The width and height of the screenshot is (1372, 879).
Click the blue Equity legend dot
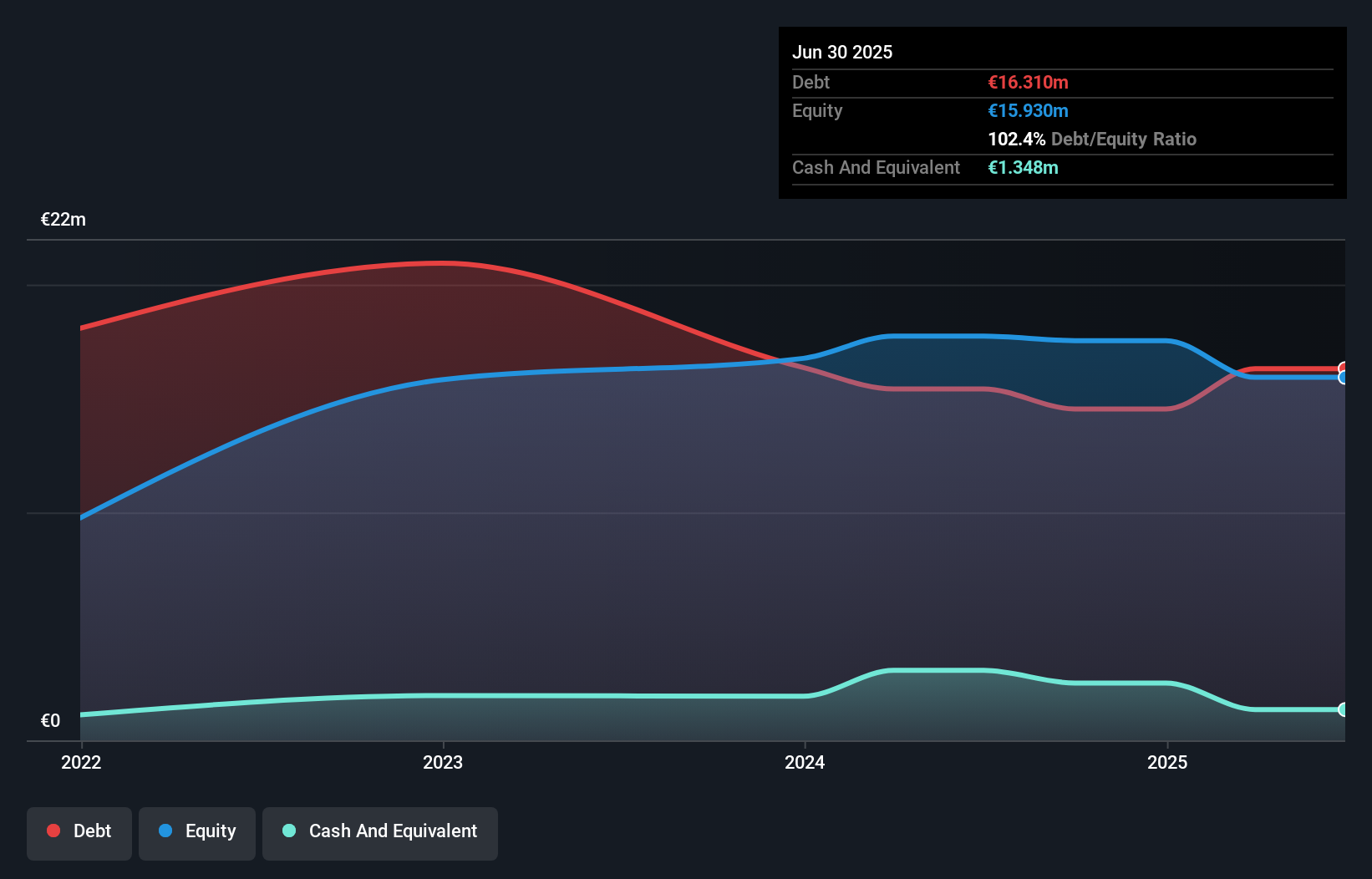pos(166,831)
